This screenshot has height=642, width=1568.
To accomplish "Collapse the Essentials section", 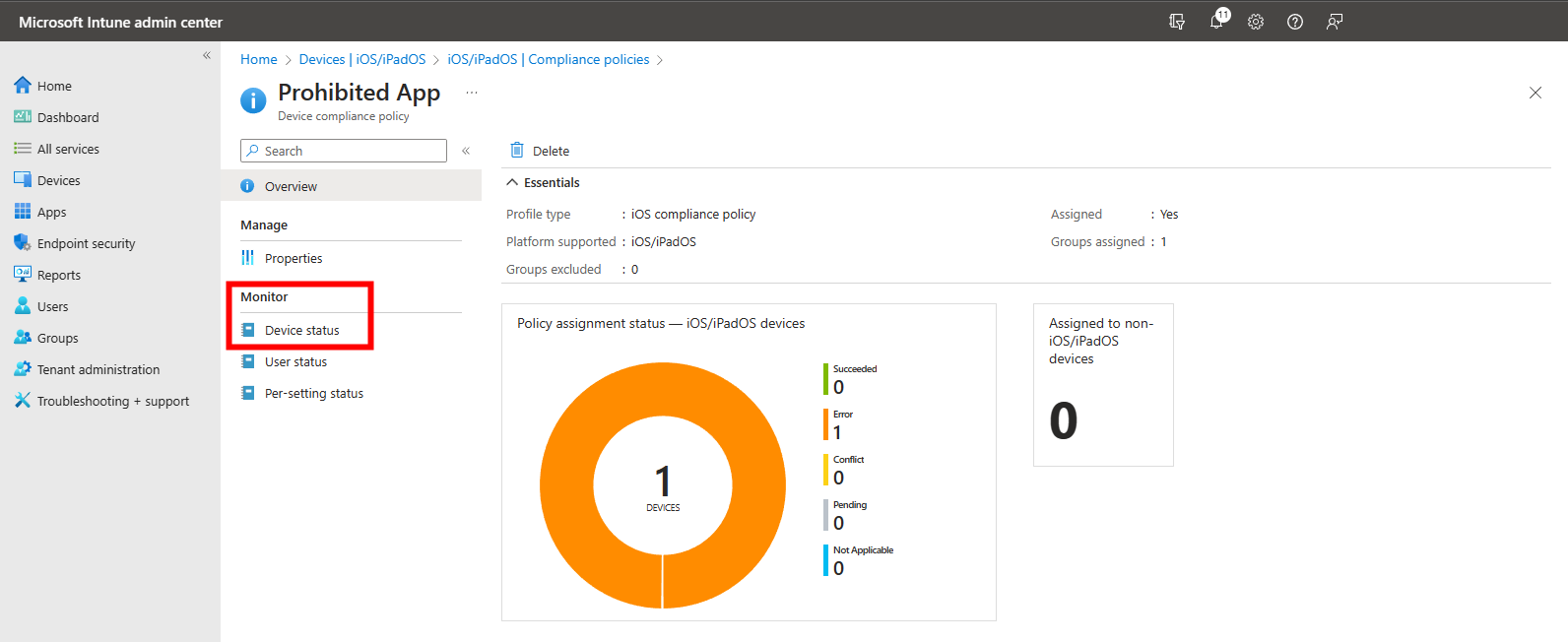I will tap(512, 182).
